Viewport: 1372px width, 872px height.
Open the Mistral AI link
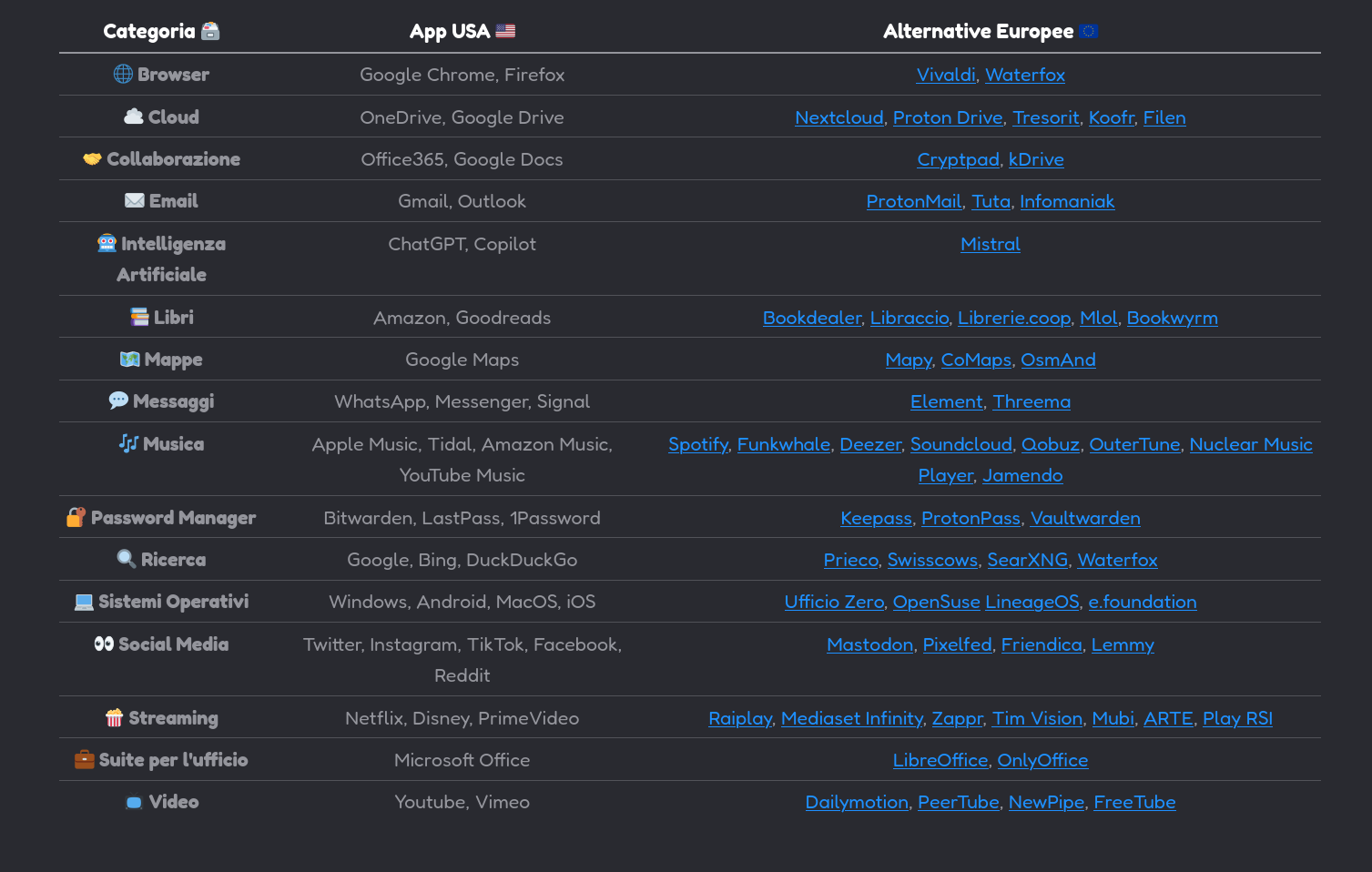coord(991,244)
